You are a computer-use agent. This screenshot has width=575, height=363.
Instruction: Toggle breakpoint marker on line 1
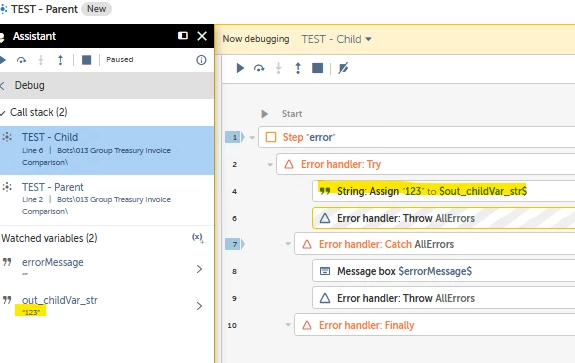coord(235,138)
